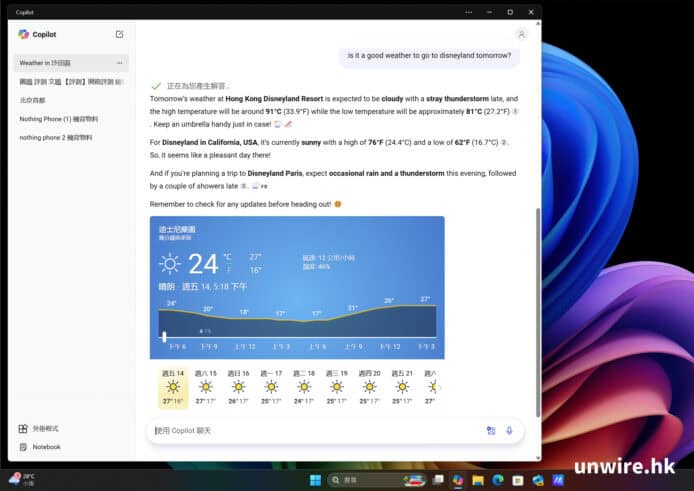
Task: Click the image upload icon in chat box
Action: point(491,431)
